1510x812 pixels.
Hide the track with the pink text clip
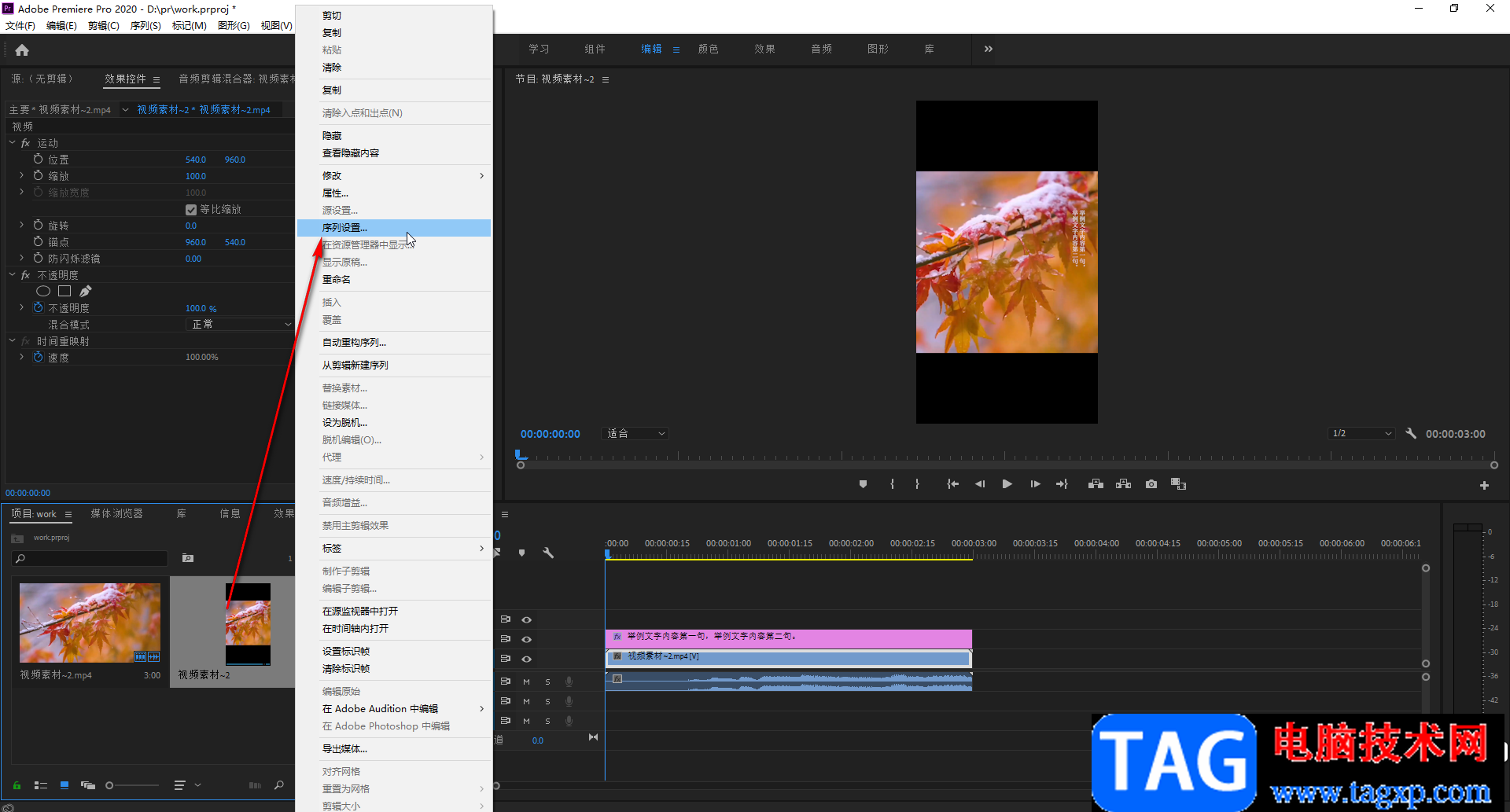pos(527,639)
